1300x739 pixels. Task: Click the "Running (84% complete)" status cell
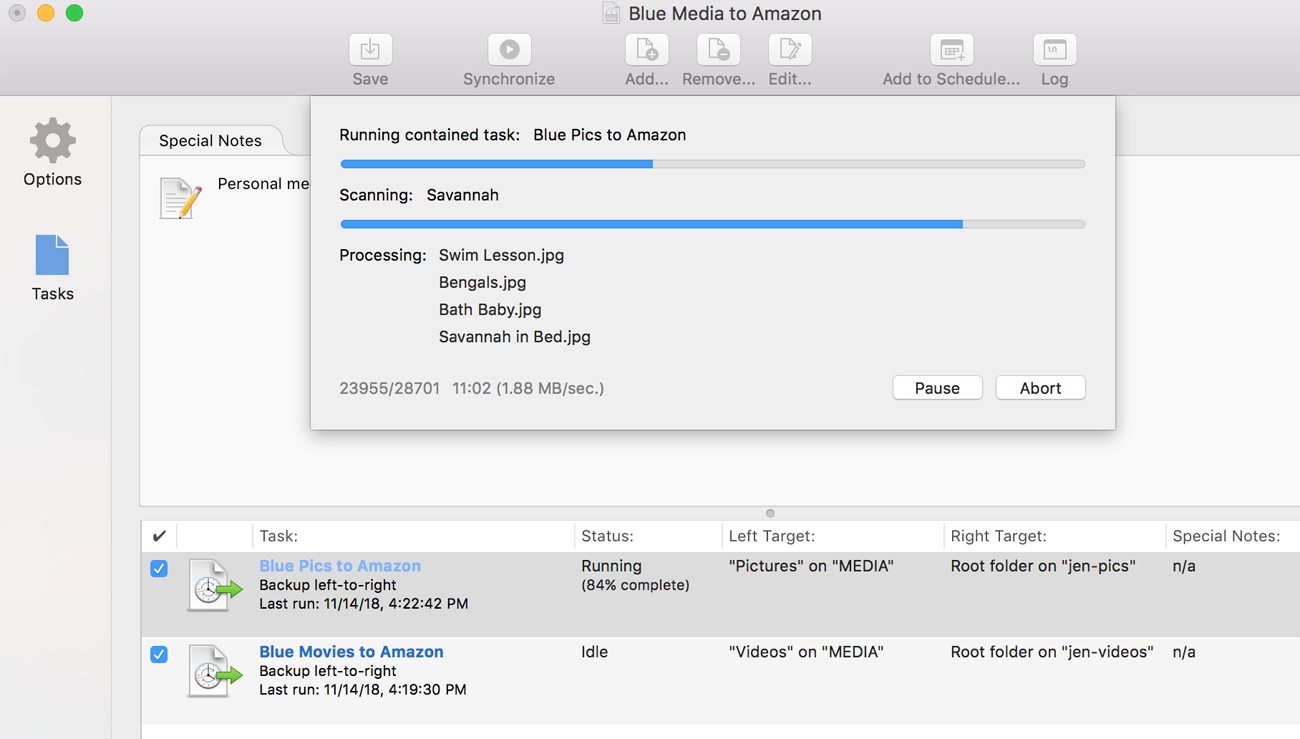635,575
